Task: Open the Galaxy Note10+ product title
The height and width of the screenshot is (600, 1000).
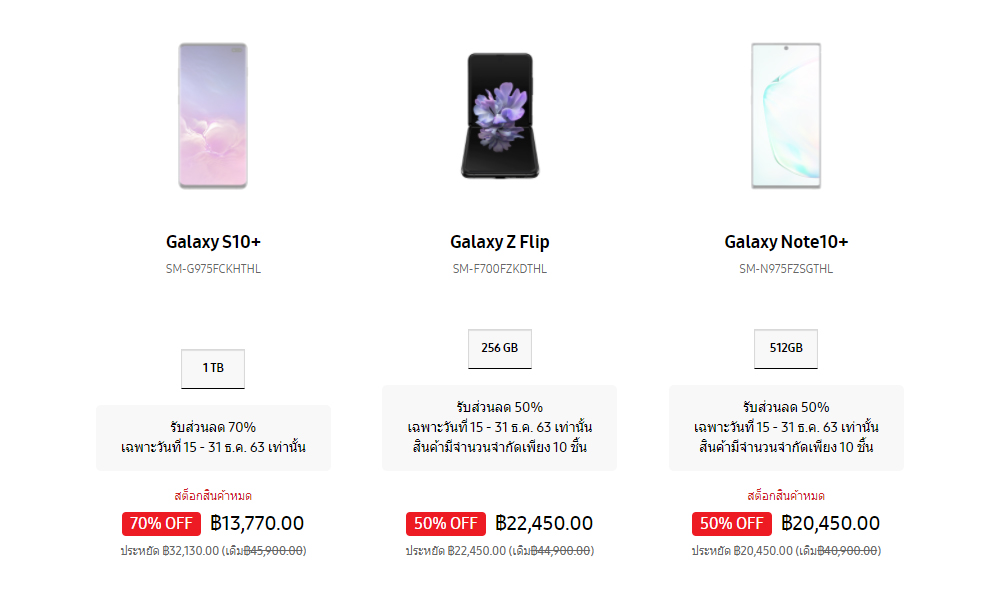Action: coord(786,242)
